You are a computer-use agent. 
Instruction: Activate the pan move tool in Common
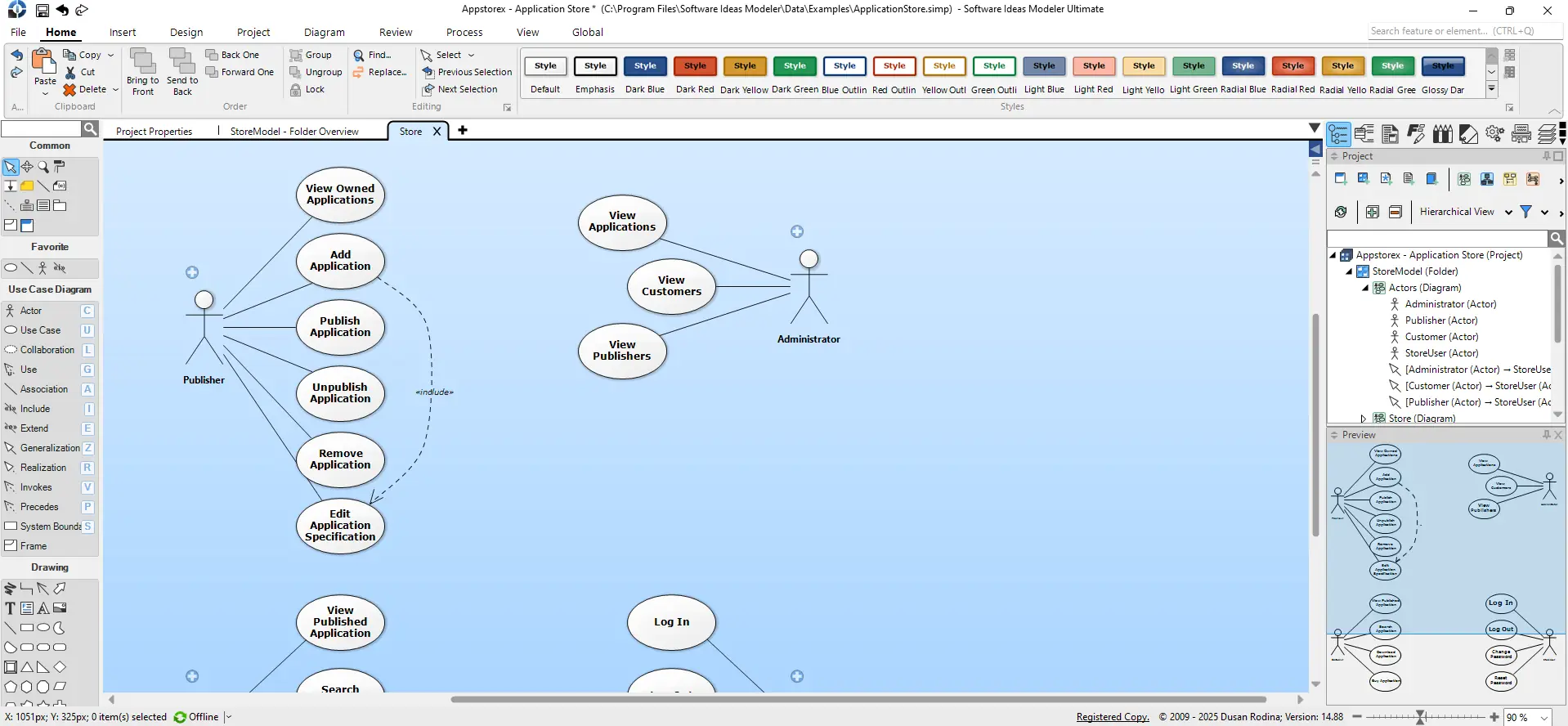point(27,167)
